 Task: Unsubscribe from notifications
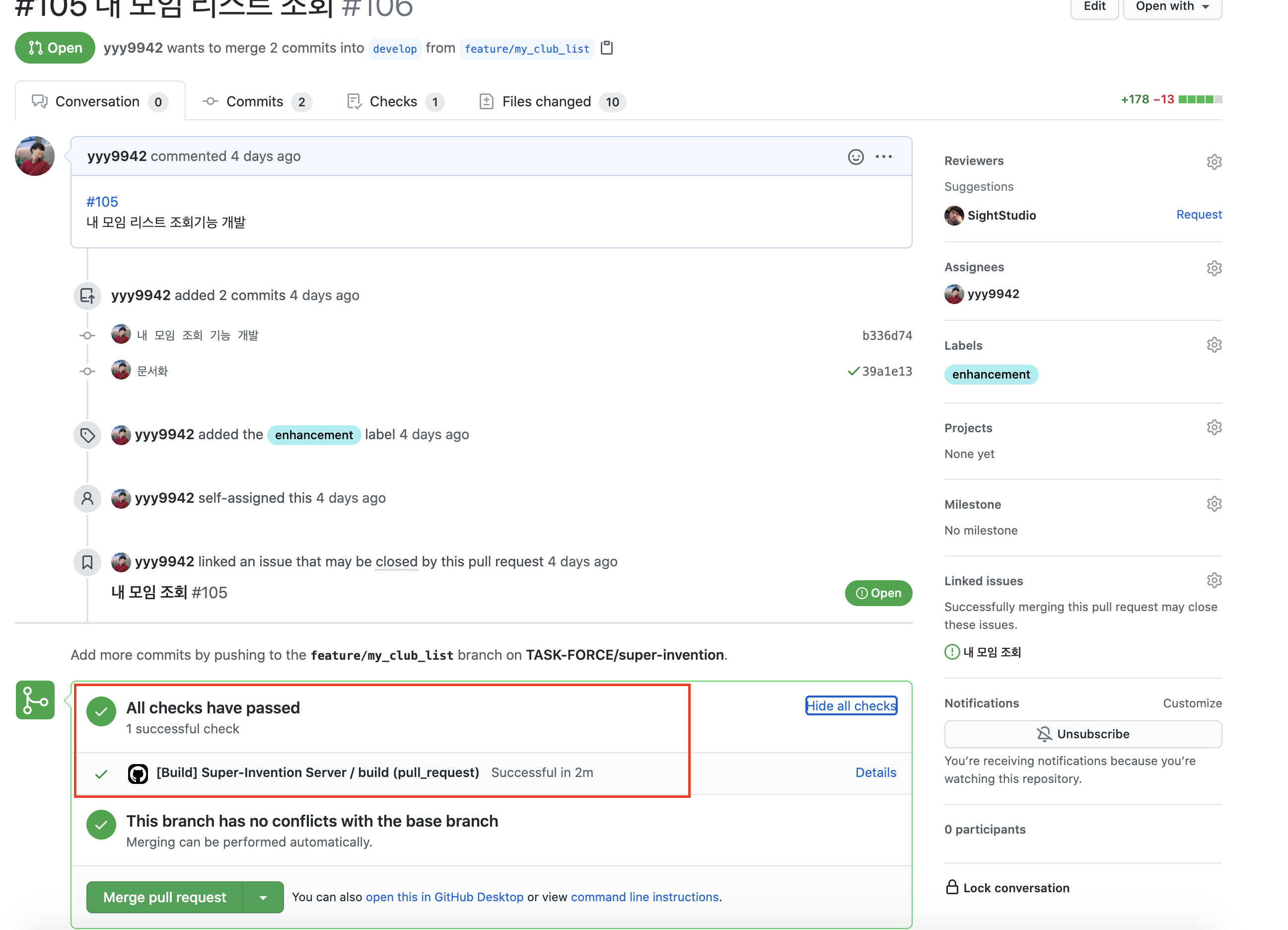click(x=1082, y=734)
